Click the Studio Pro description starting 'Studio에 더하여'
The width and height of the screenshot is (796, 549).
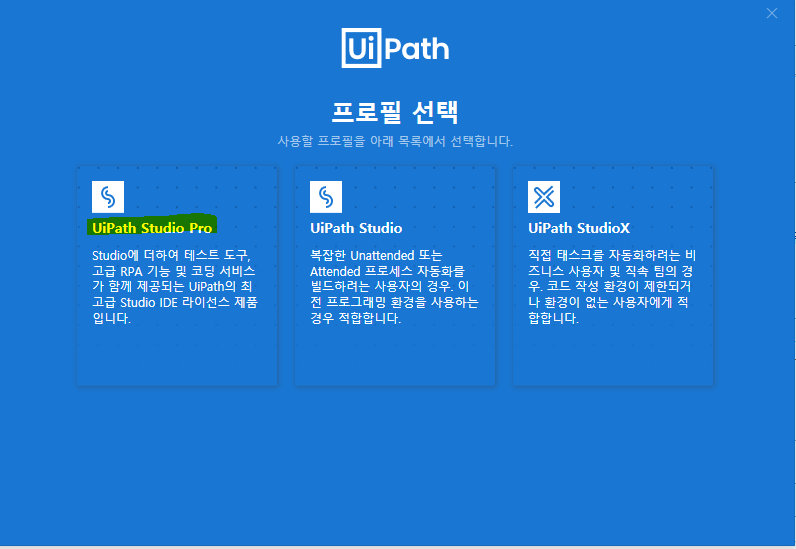point(175,286)
